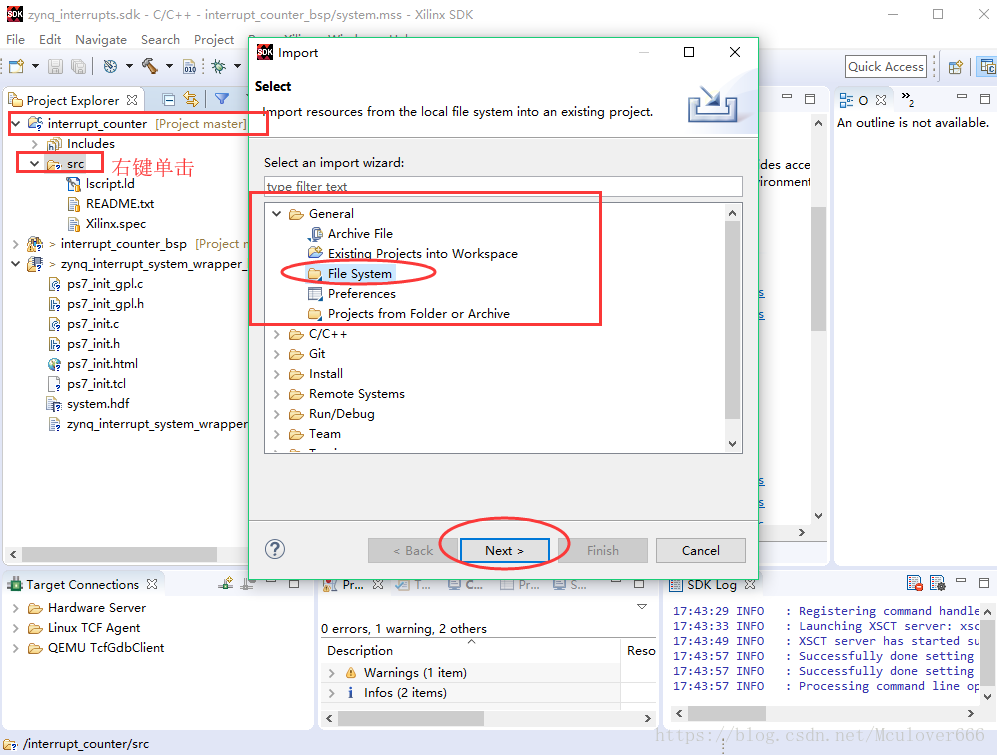Close the Project Explorer tab
Screen dimensions: 997x755
click(x=132, y=100)
